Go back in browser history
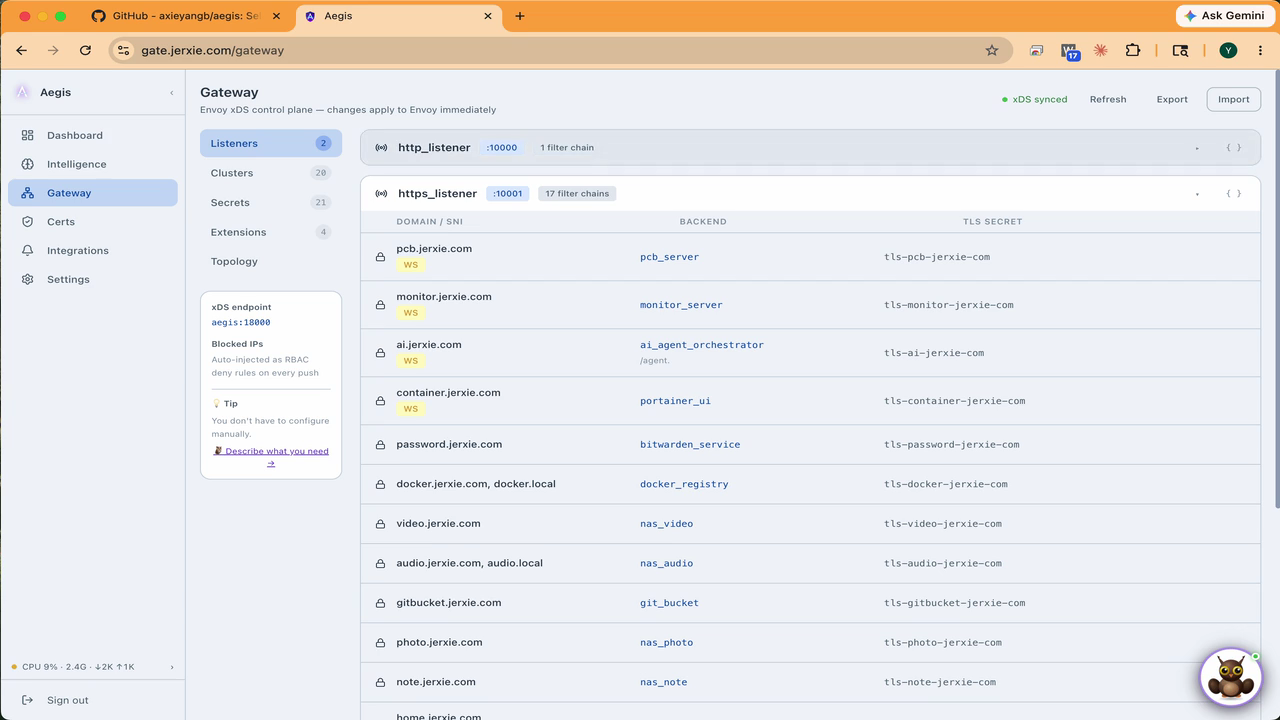This screenshot has width=1280, height=720. [22, 50]
